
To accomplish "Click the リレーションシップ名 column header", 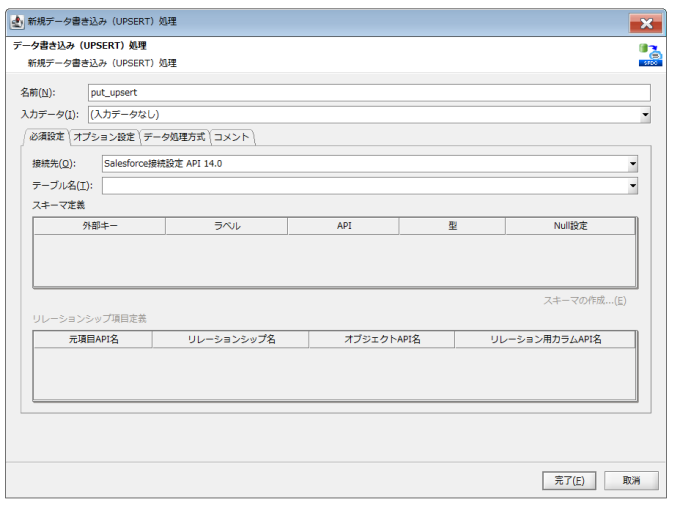I will coord(230,340).
